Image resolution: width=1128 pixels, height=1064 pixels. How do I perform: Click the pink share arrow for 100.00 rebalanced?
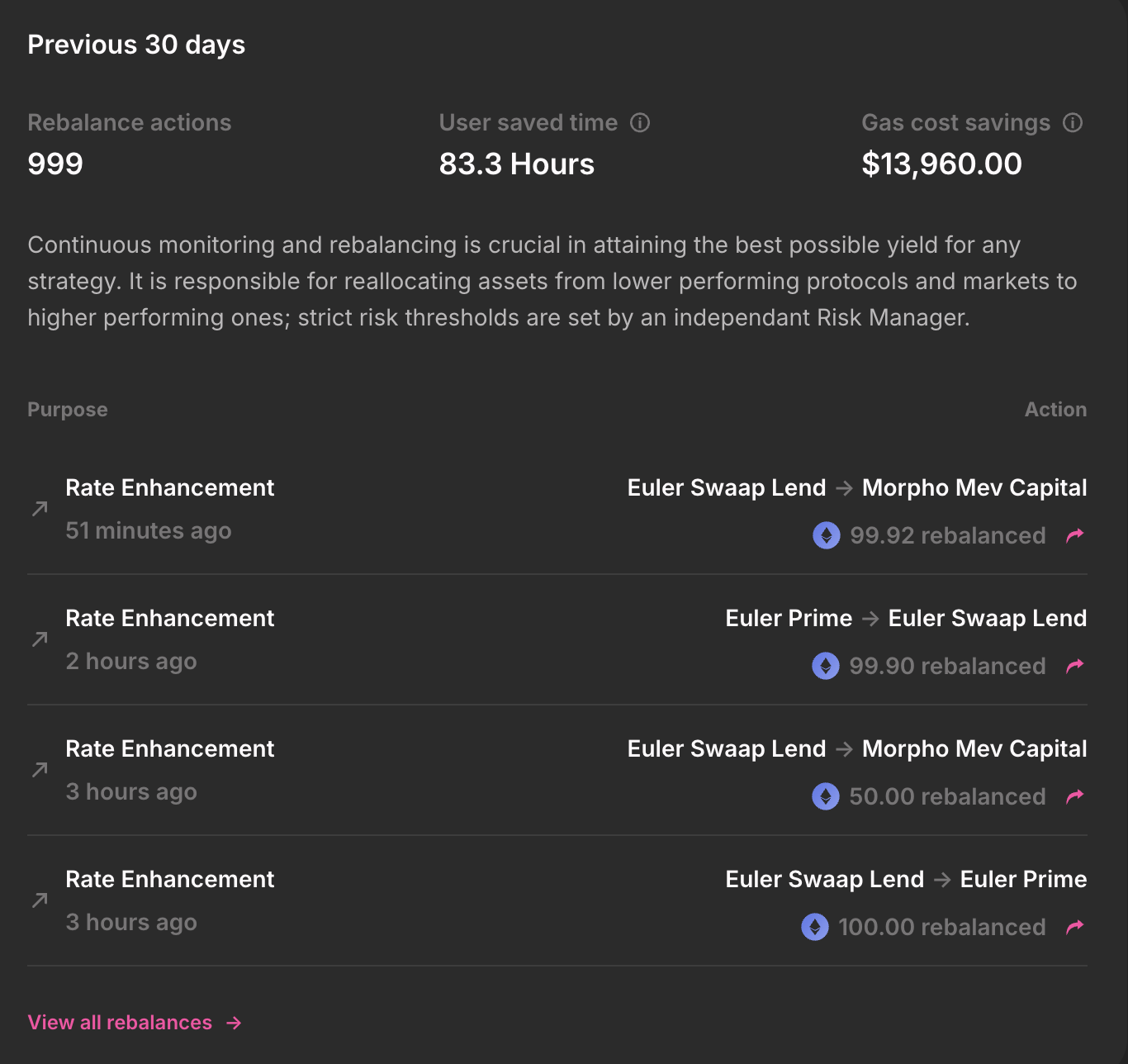coord(1074,927)
